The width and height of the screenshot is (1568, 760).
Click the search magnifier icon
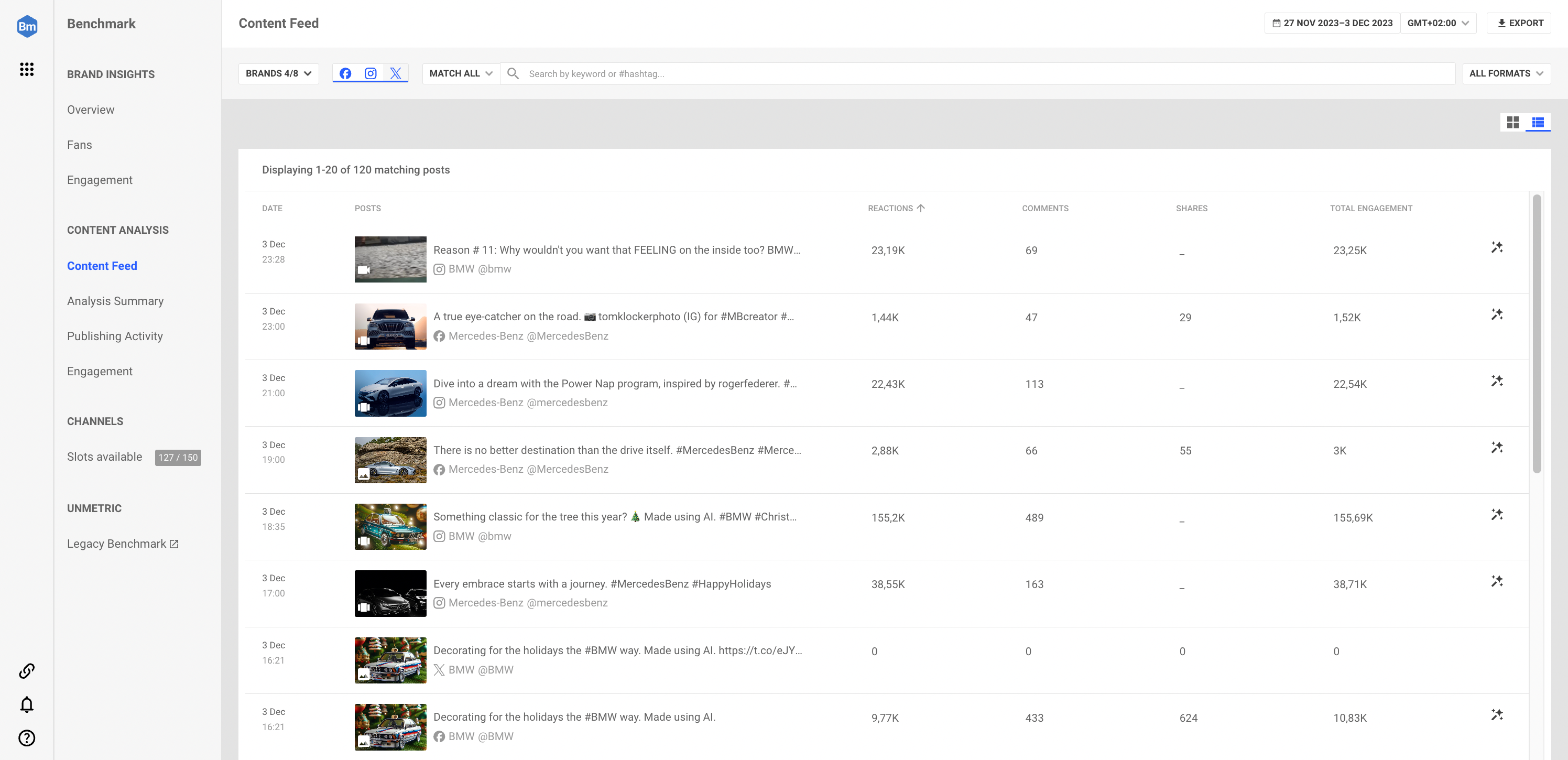(513, 74)
